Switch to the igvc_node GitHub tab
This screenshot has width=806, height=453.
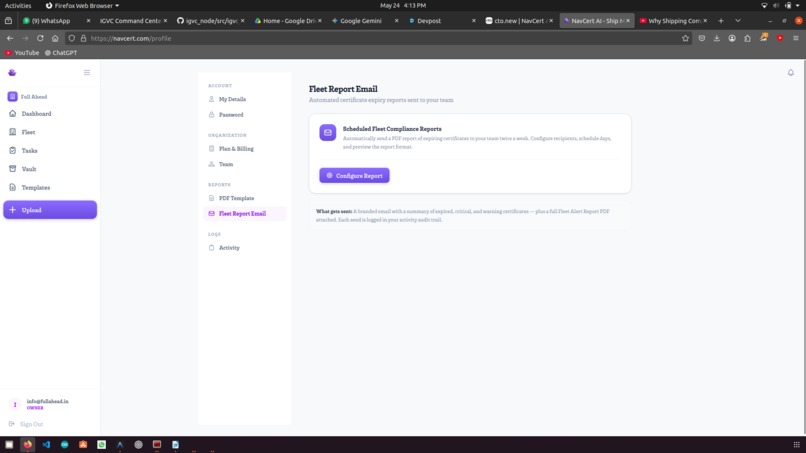207,21
